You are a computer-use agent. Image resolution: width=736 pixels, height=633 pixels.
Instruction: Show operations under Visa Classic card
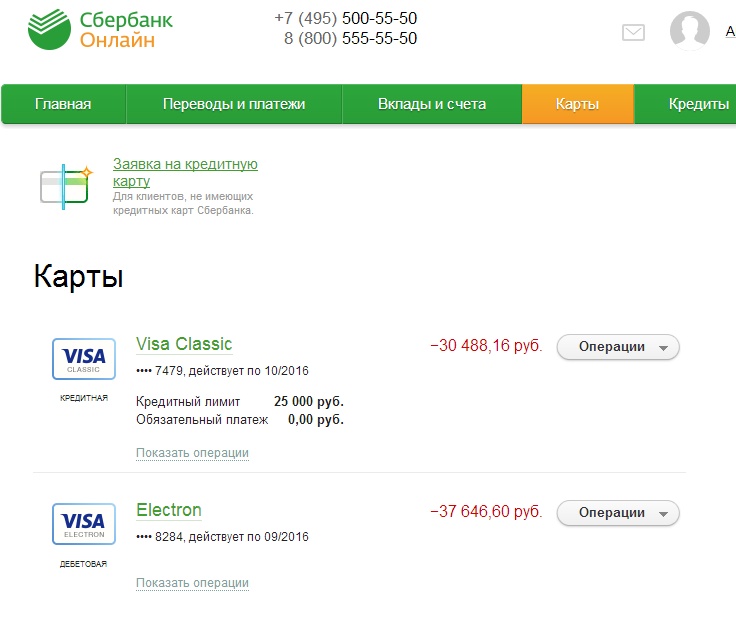tap(192, 453)
